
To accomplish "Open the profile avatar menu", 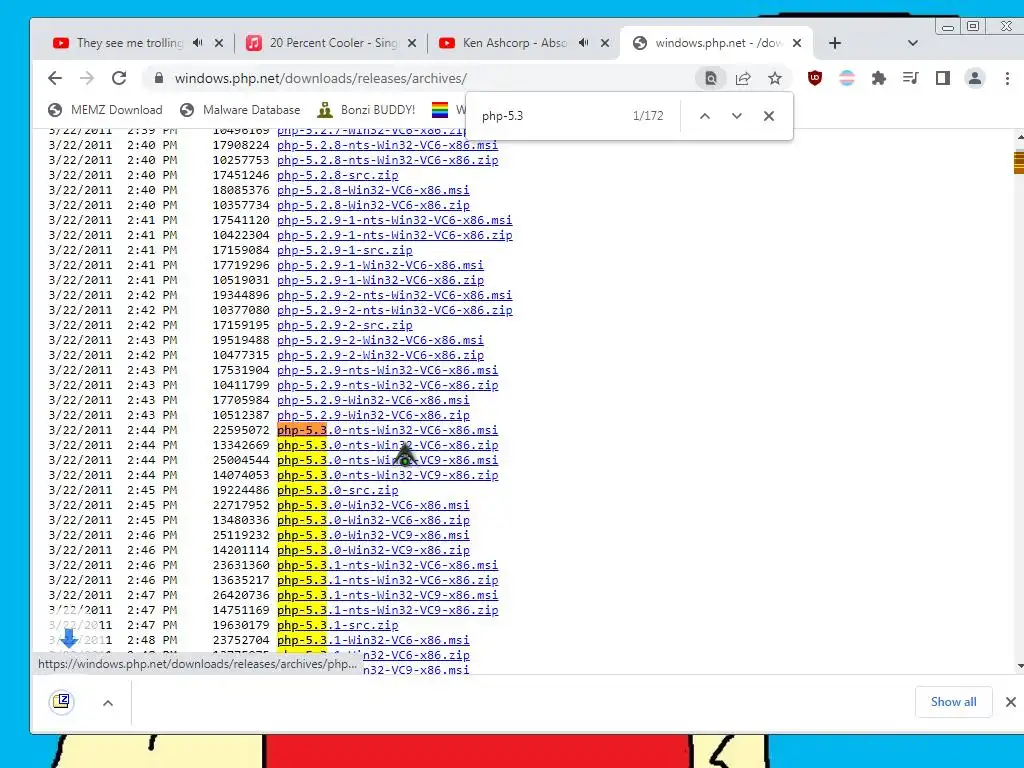I will point(975,78).
